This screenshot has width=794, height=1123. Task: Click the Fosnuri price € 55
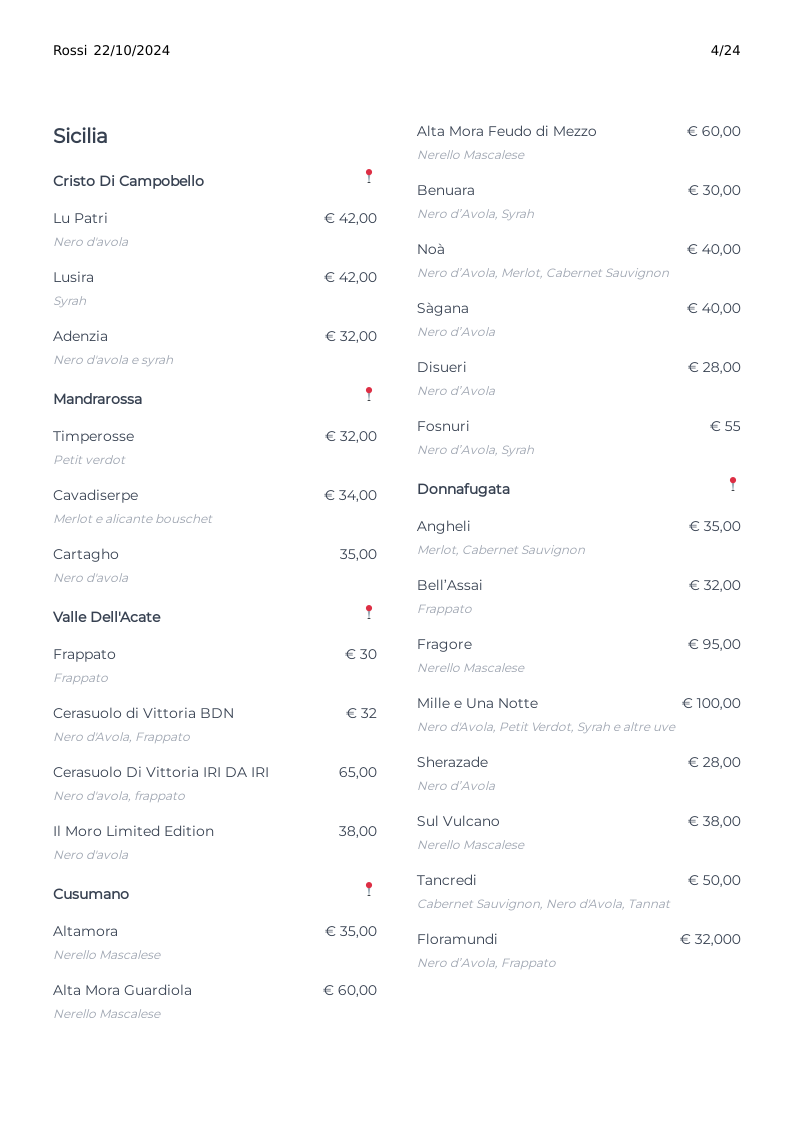(x=725, y=427)
